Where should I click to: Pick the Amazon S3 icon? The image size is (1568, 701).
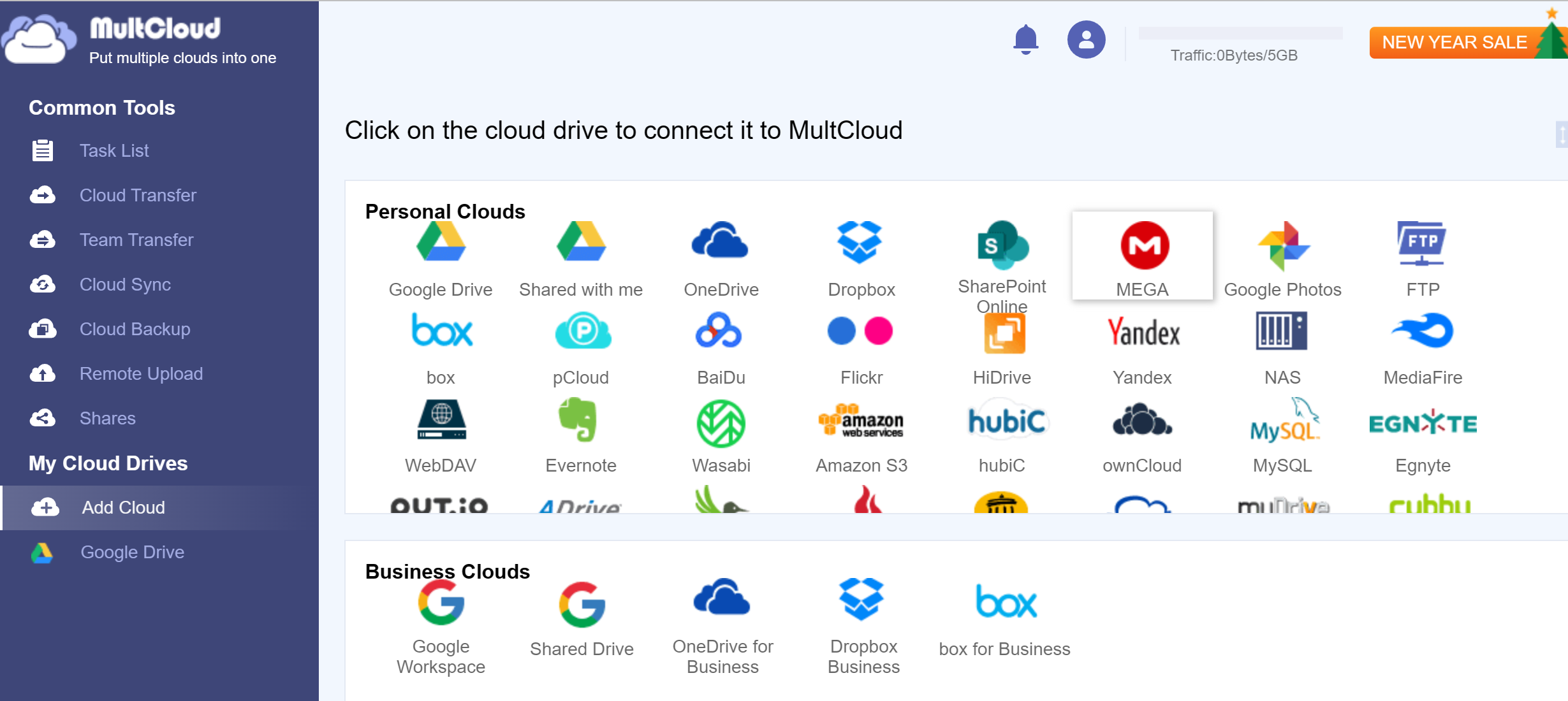[x=861, y=422]
